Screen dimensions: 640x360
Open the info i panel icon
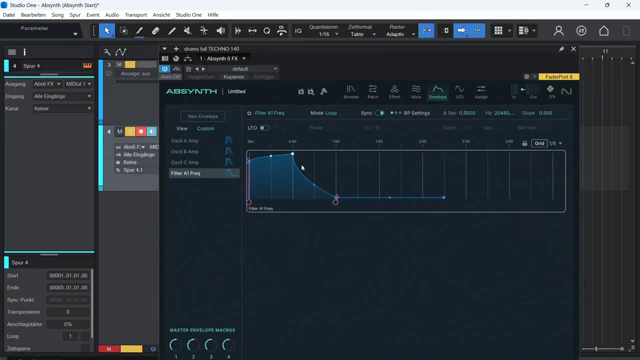pos(24,52)
